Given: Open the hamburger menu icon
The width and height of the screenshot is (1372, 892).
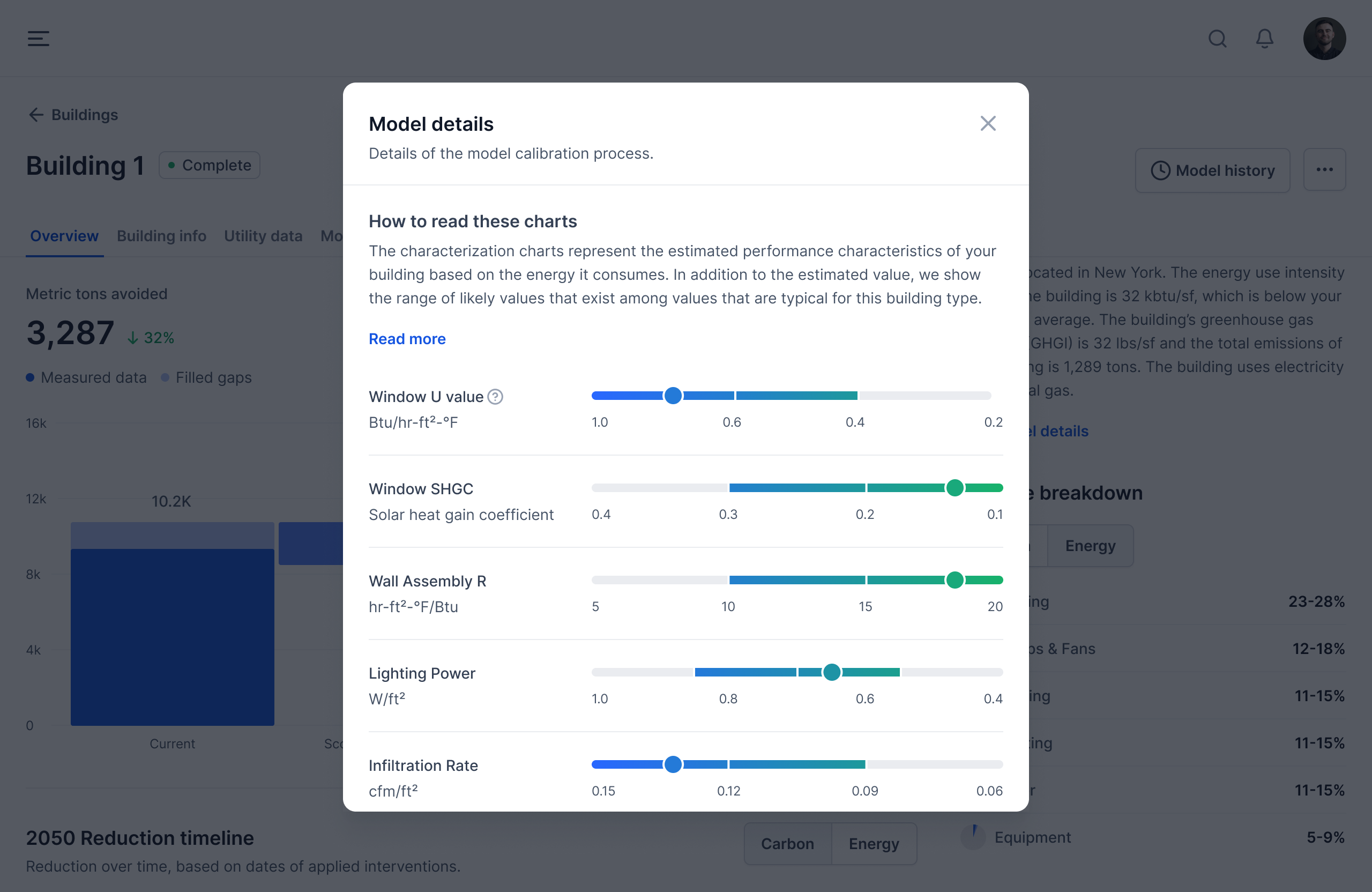Looking at the screenshot, I should click(x=38, y=39).
